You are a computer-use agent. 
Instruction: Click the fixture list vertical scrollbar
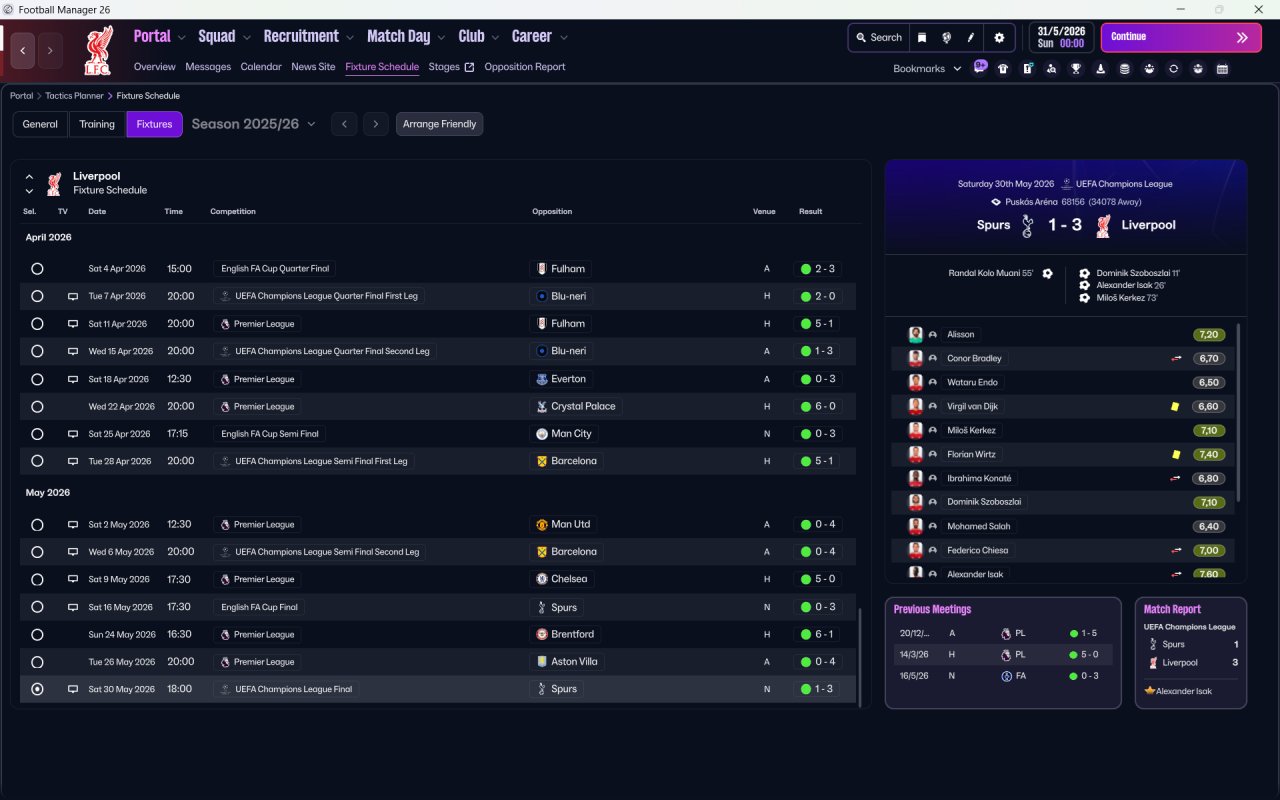[x=859, y=656]
